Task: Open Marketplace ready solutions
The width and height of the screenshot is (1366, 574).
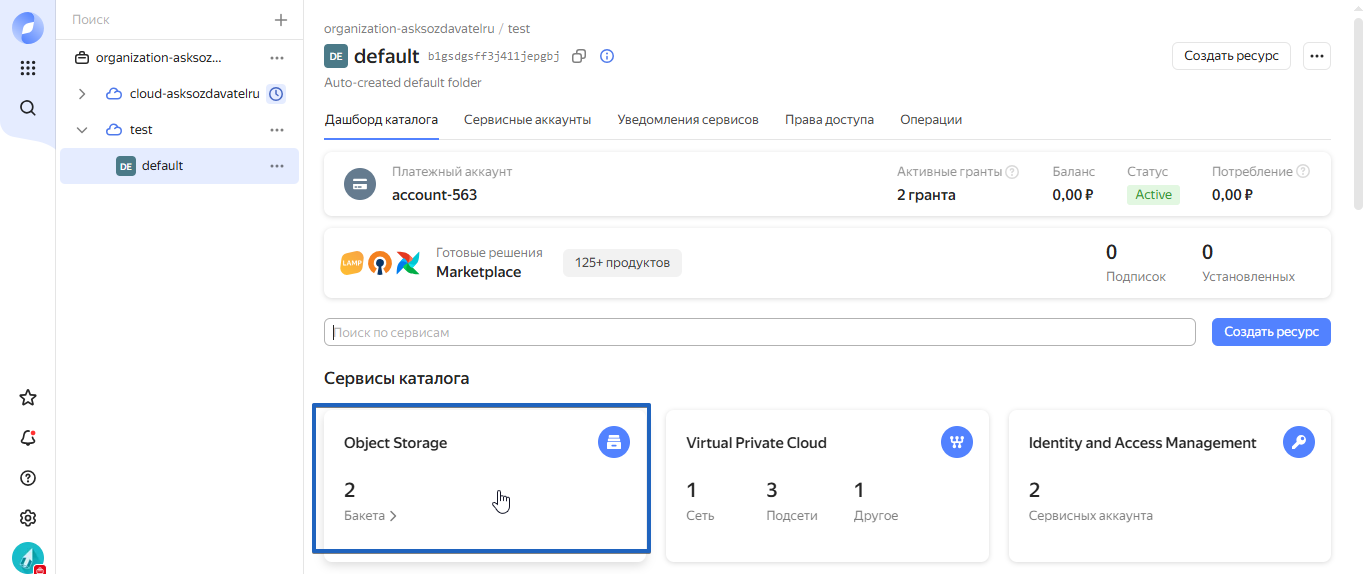Action: coord(478,272)
